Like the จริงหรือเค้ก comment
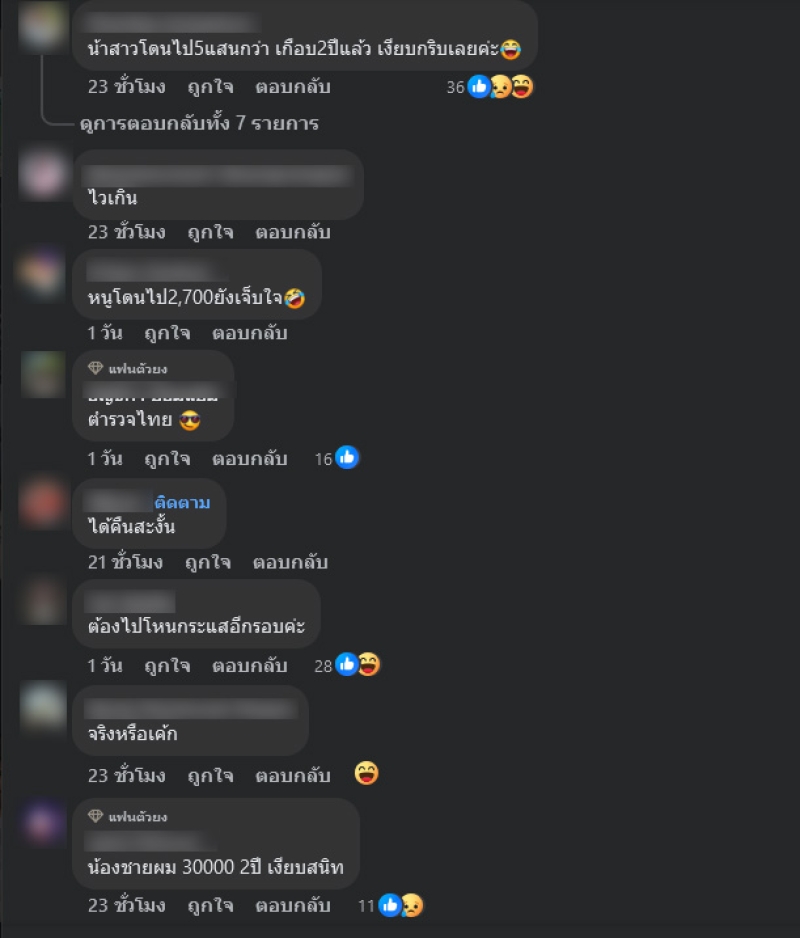The image size is (800, 938). coord(211,776)
